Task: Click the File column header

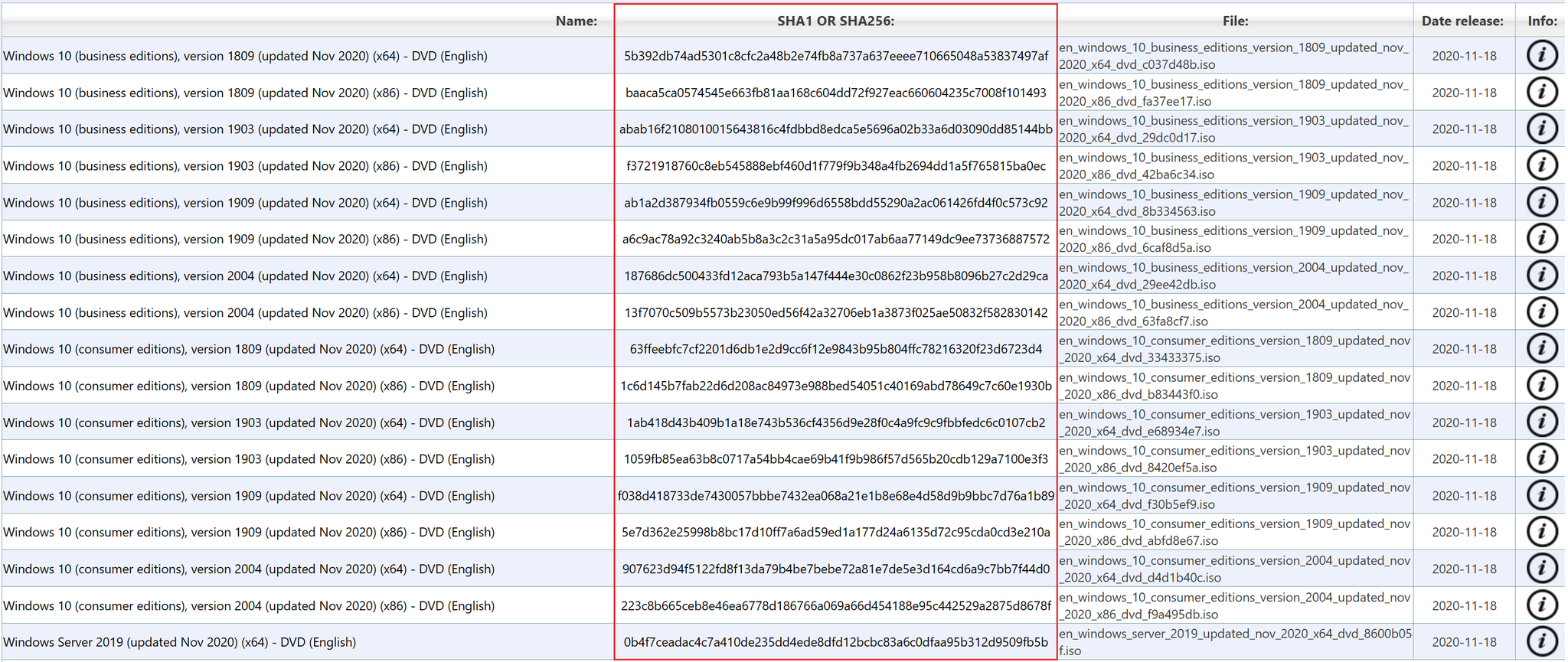Action: pos(1236,21)
